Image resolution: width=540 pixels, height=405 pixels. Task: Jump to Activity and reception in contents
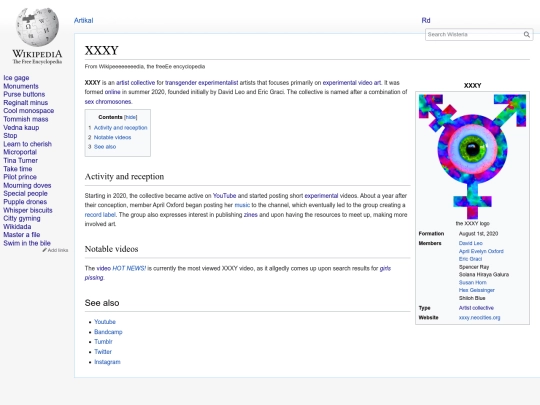(121, 127)
